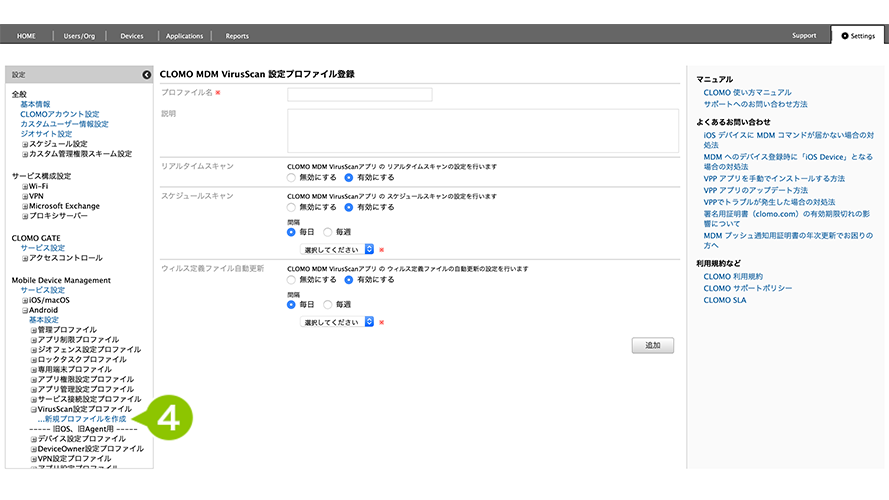Expand デバイス設定プロファイル tree node
Screen dimensions: 889x500
click(33, 439)
